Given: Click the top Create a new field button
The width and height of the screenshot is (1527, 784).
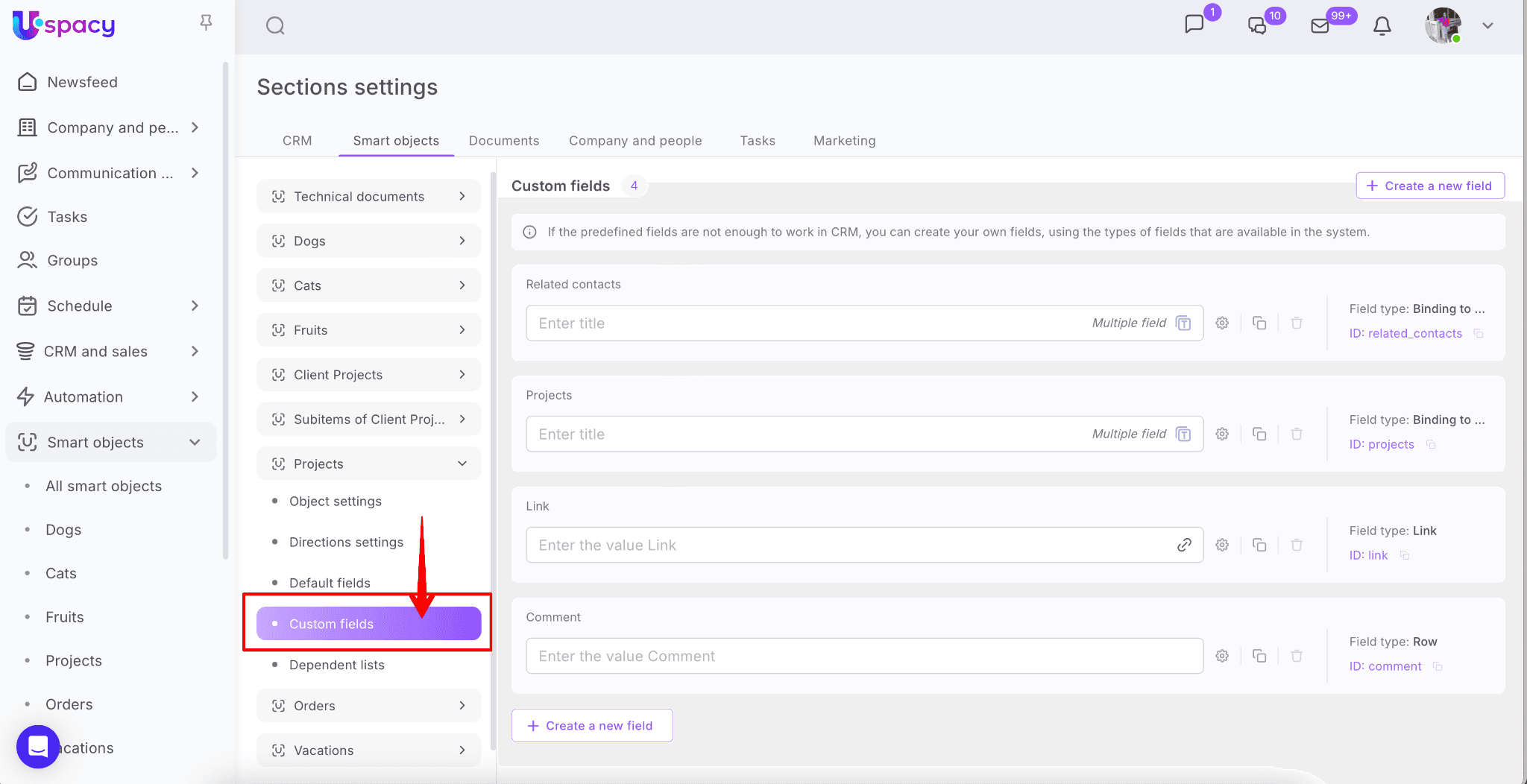Looking at the screenshot, I should point(1429,186).
